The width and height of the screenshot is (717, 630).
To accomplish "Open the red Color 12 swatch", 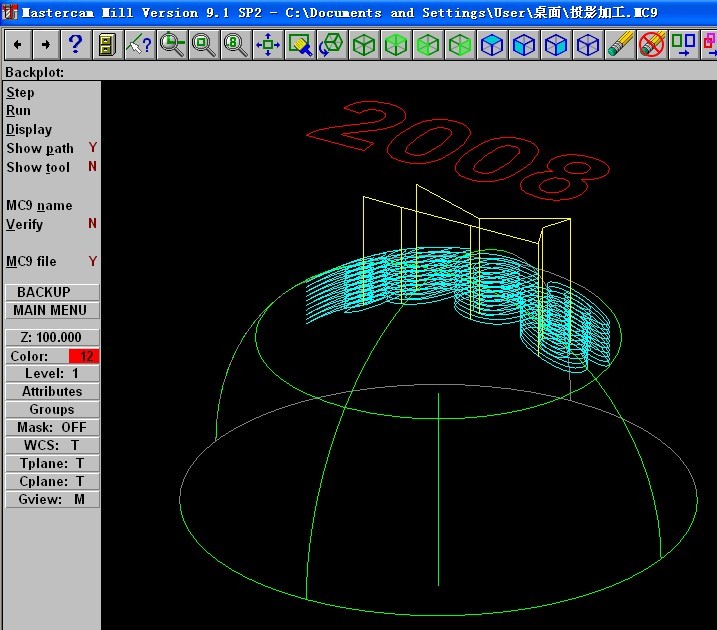I will pos(84,356).
